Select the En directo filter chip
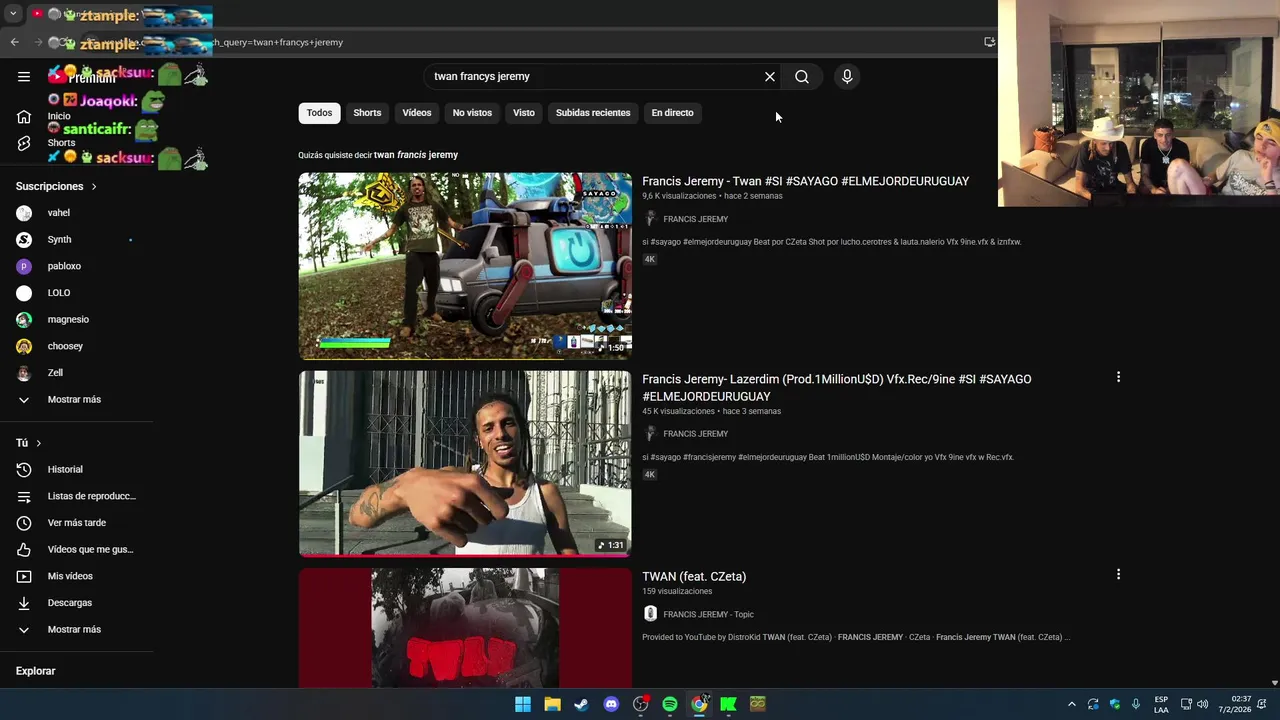The width and height of the screenshot is (1280, 720). (x=672, y=113)
